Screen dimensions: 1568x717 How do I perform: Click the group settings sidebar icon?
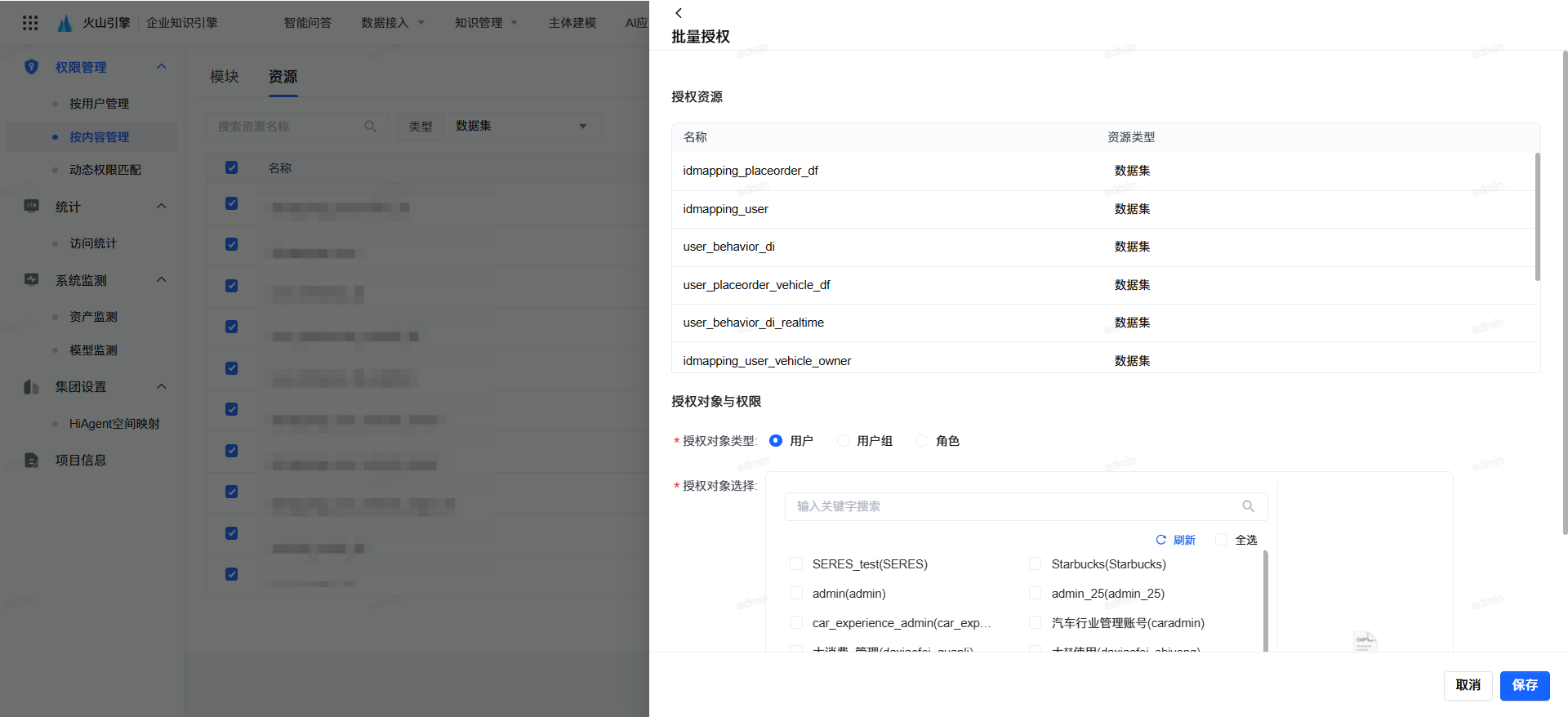coord(31,386)
